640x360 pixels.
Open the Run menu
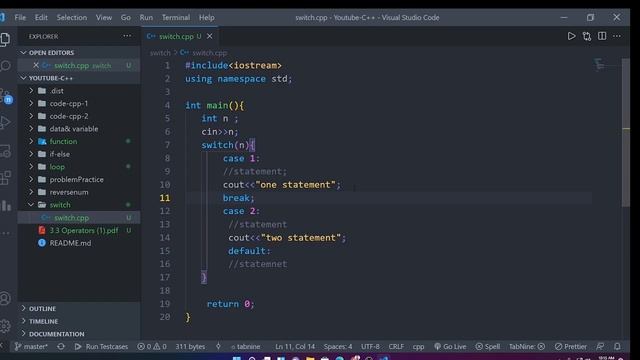coord(146,18)
